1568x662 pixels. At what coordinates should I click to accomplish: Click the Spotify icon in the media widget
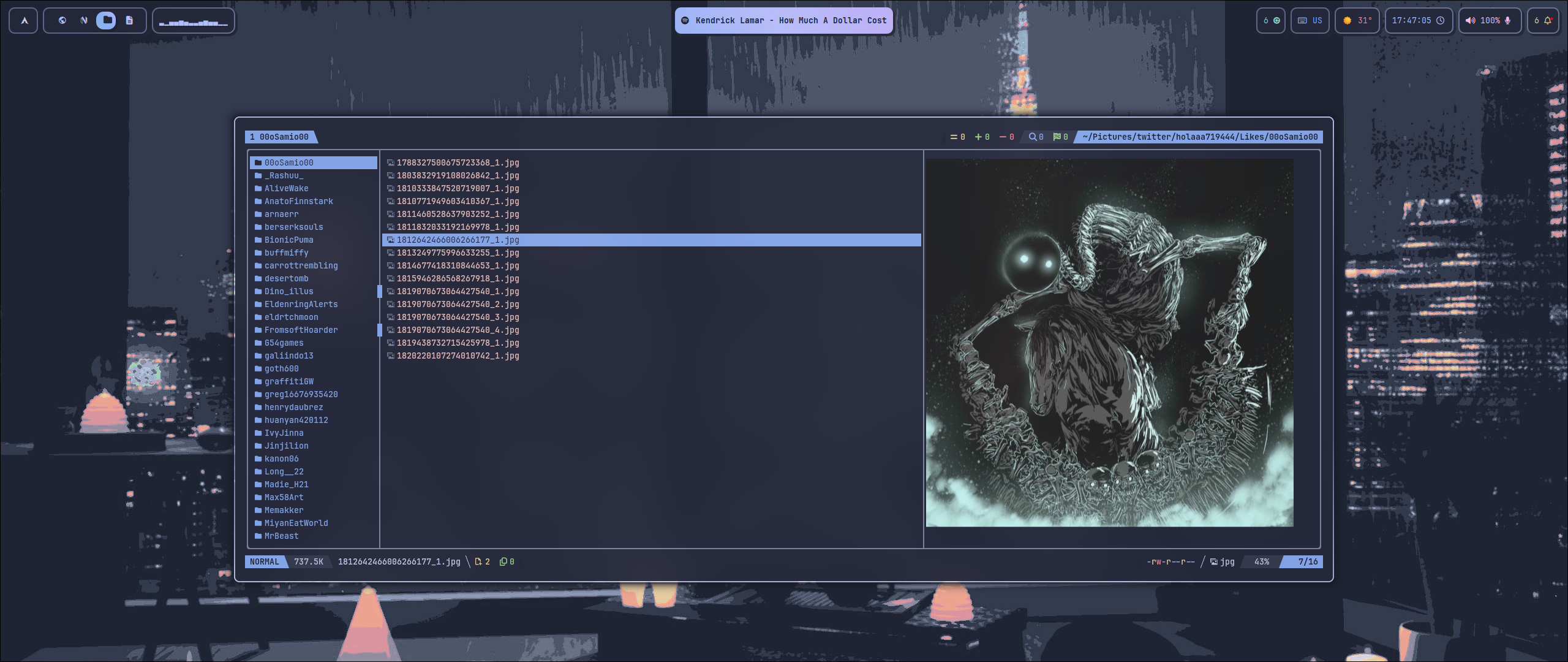click(685, 20)
